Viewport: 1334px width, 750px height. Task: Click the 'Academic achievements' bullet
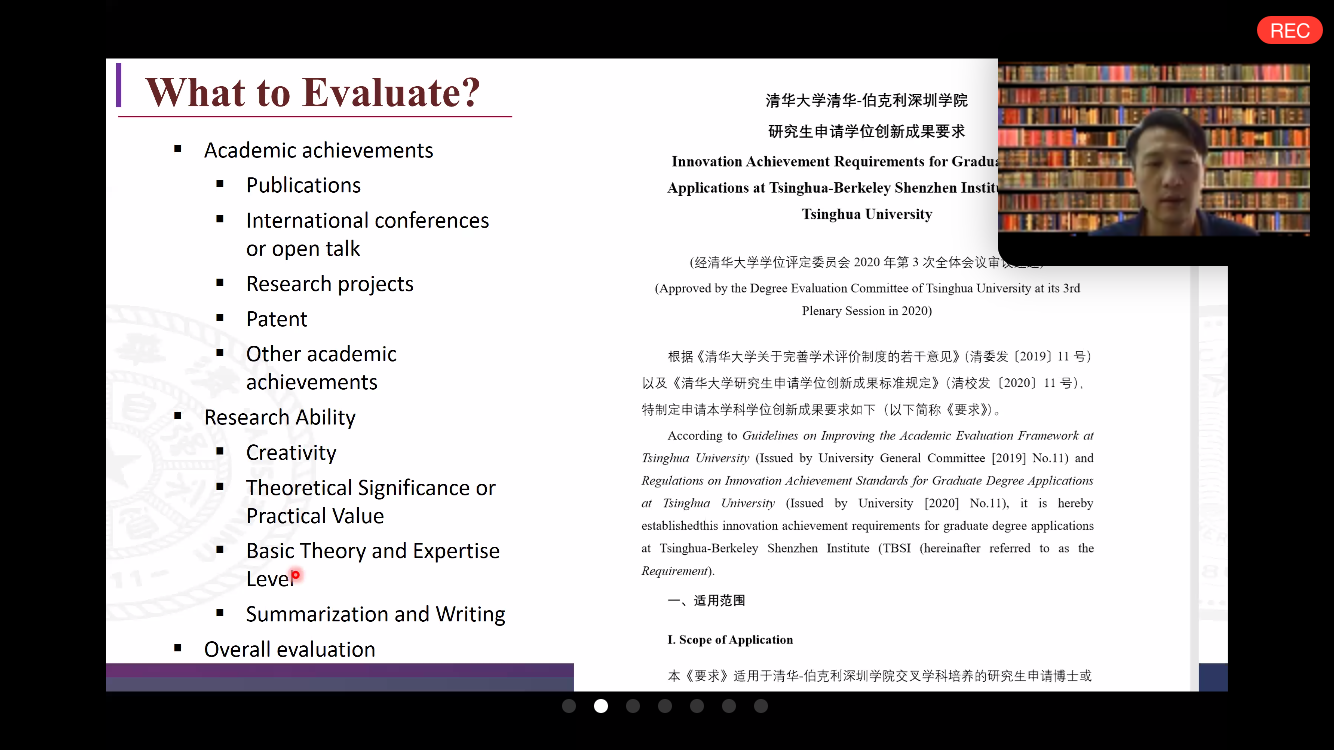(x=319, y=150)
